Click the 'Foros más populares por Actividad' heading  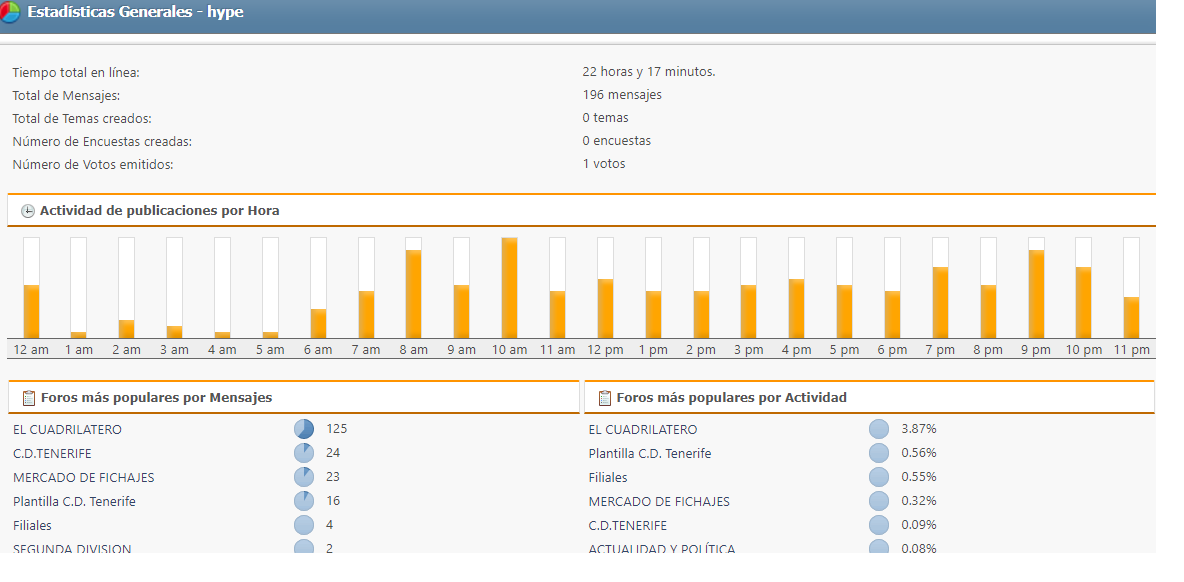point(732,398)
